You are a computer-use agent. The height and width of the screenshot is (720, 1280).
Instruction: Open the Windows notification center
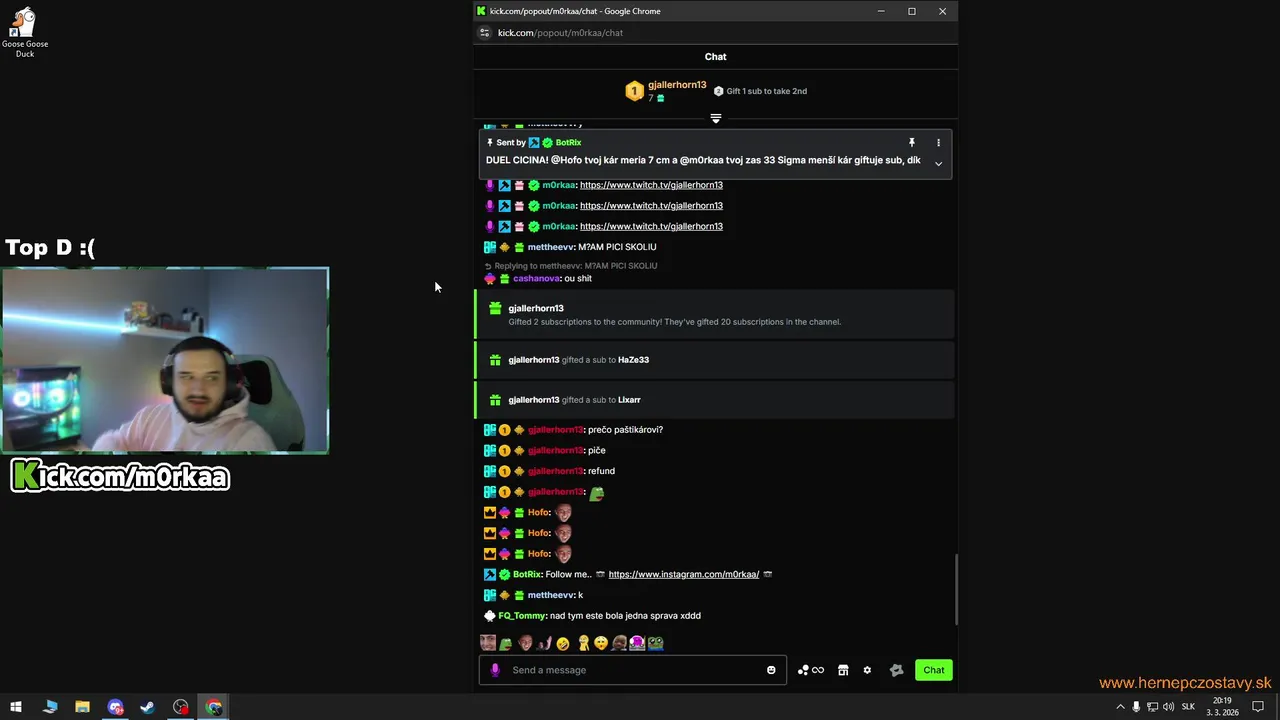click(x=1258, y=707)
